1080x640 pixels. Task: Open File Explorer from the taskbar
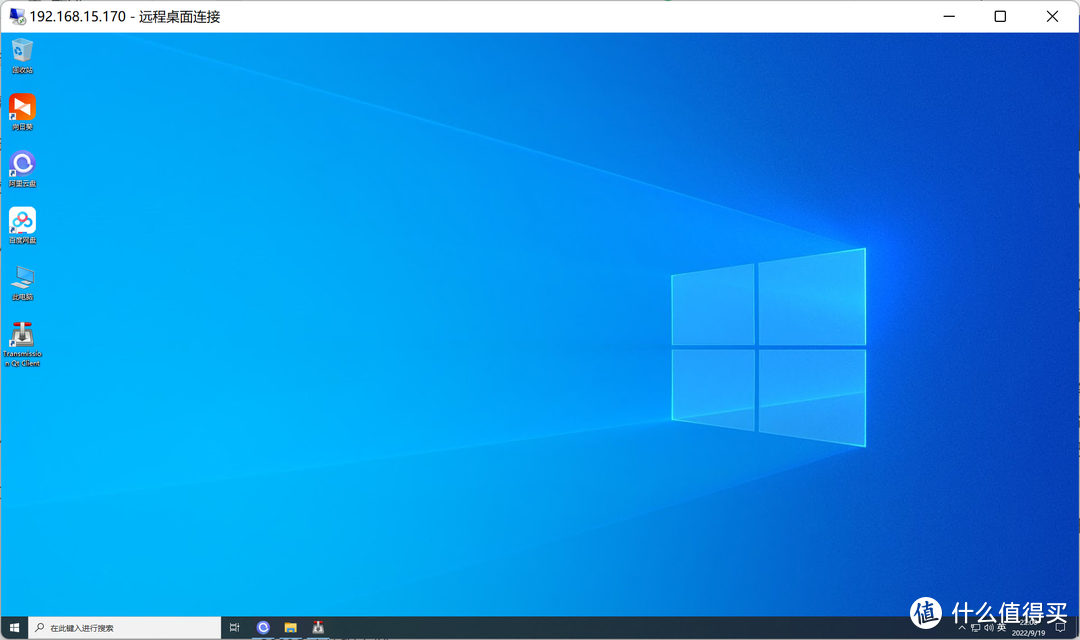tap(291, 628)
